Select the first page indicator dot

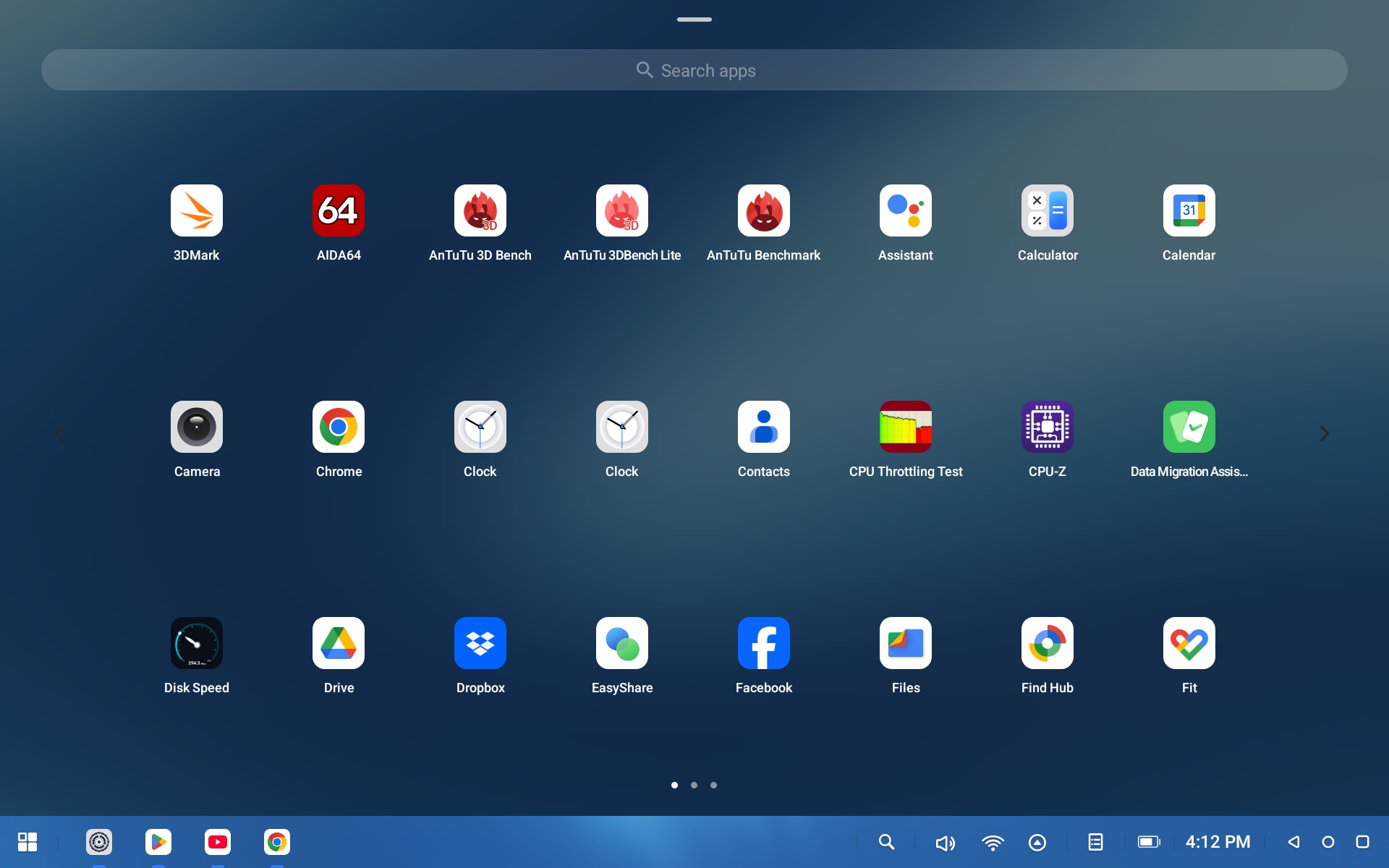point(674,785)
